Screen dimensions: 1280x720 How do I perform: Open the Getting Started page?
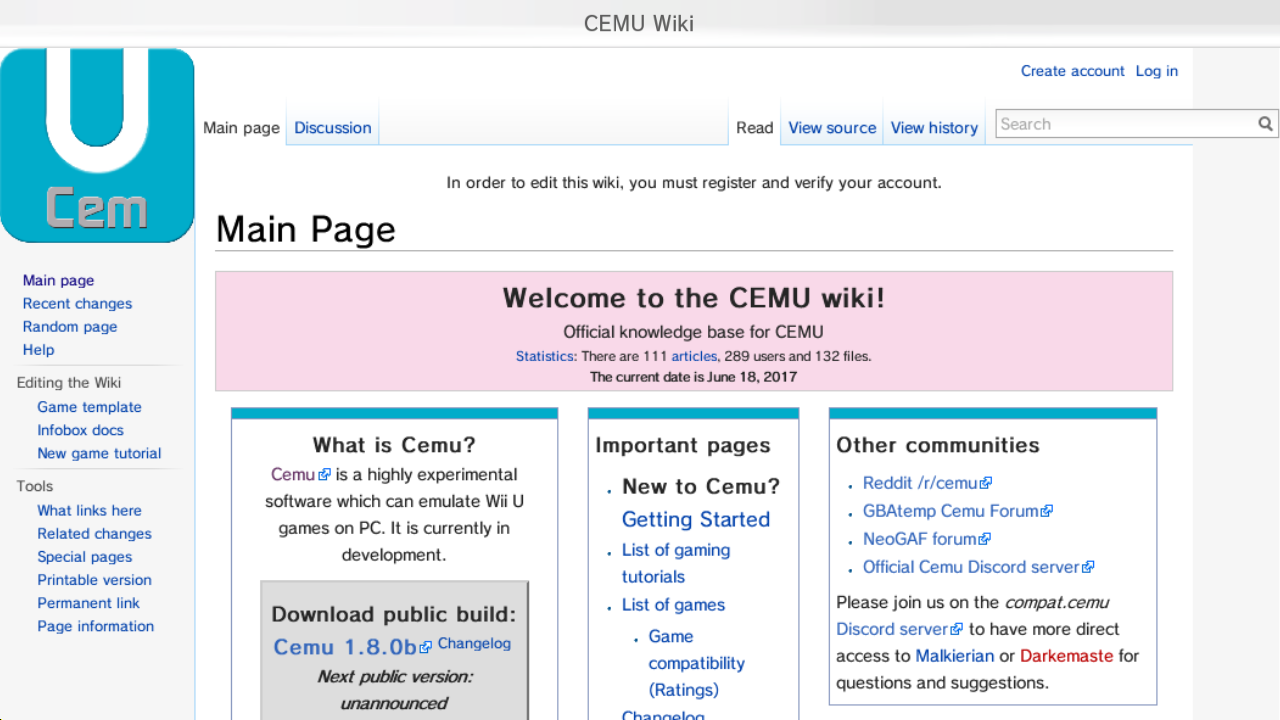(x=695, y=520)
